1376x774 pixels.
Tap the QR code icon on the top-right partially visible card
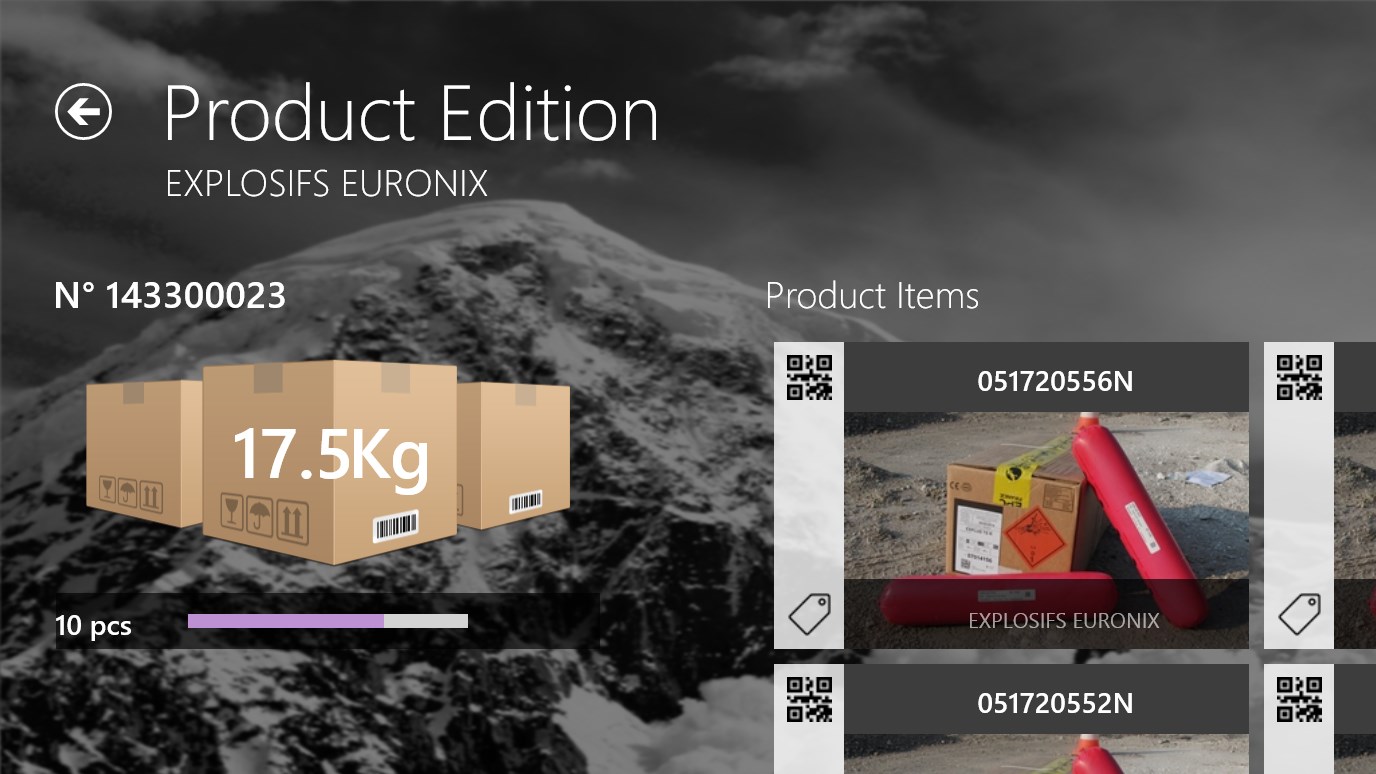tap(1299, 378)
